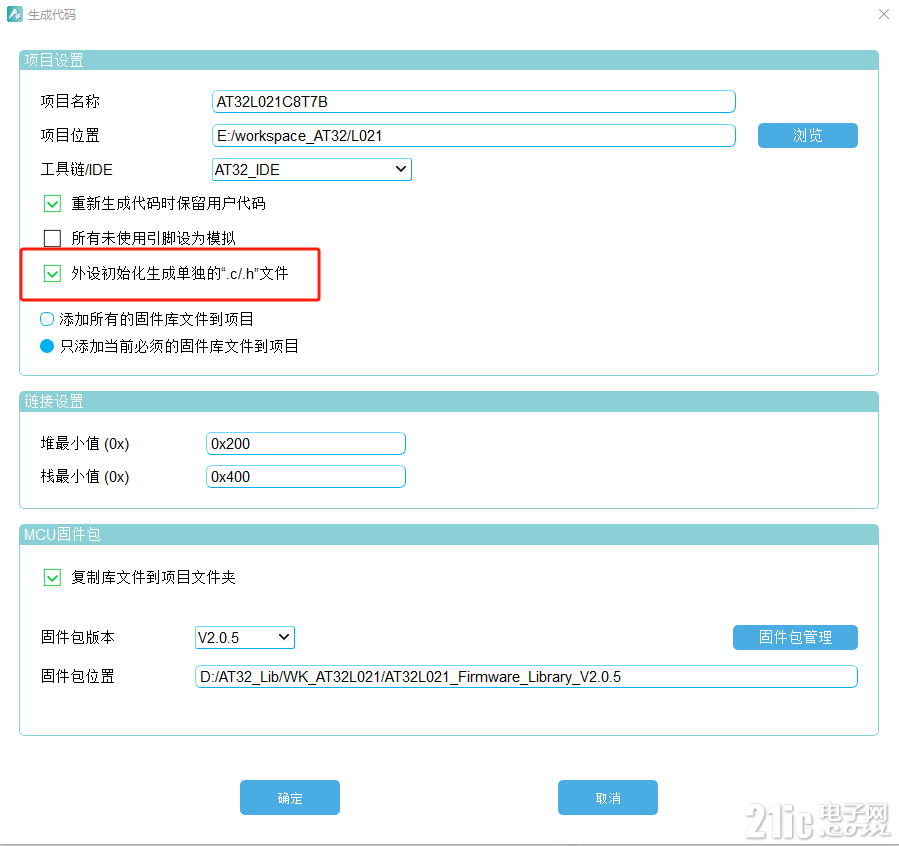Click the 固件包位置 label
Image resolution: width=899 pixels, height=846 pixels.
[77, 676]
